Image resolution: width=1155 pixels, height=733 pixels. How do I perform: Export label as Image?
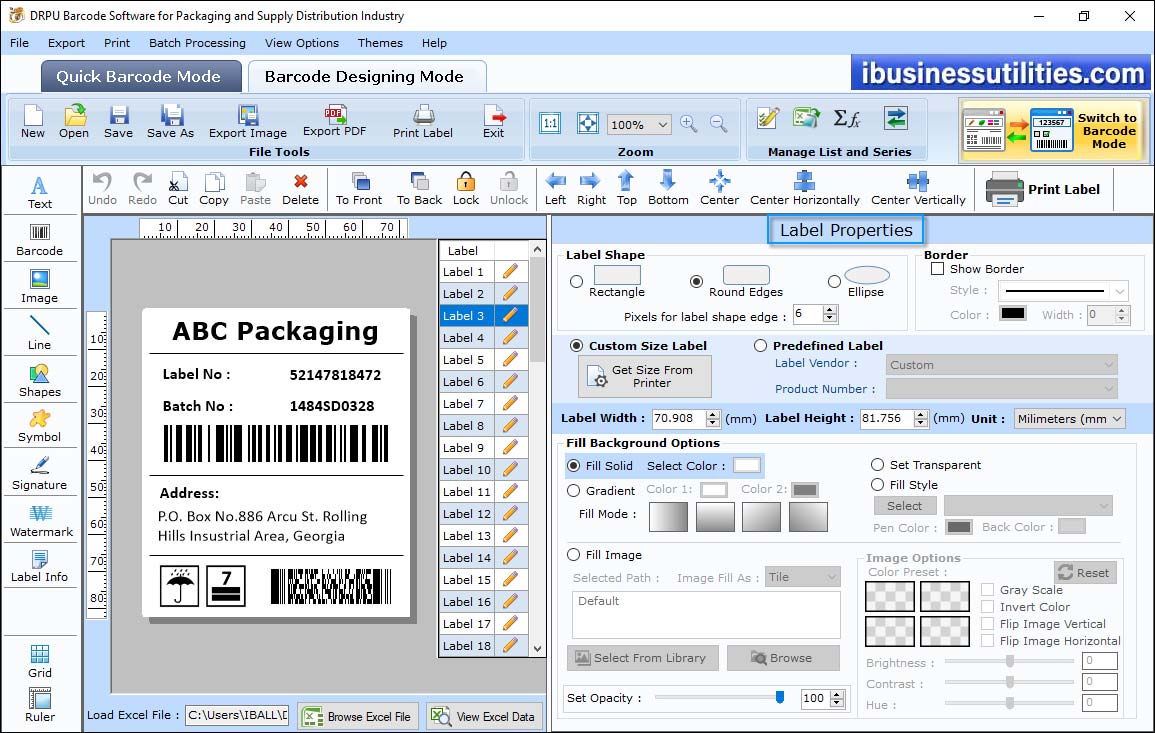(x=248, y=122)
